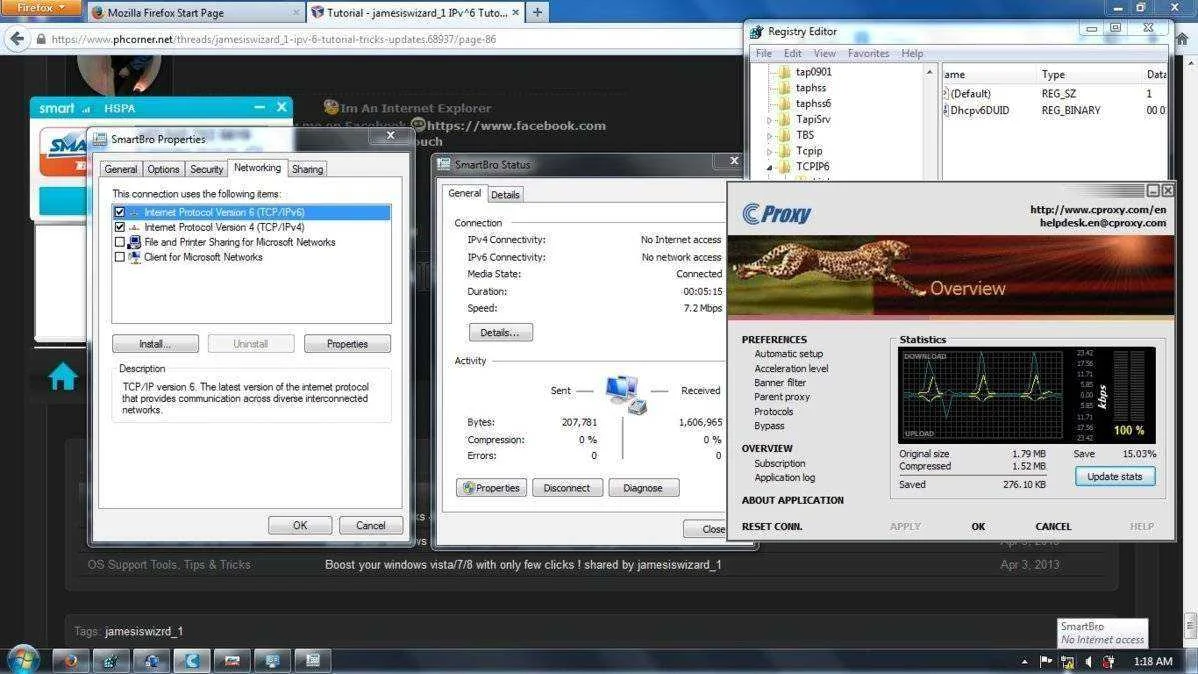Image resolution: width=1198 pixels, height=674 pixels.
Task: Click the (Default) string value icon
Action: click(945, 93)
